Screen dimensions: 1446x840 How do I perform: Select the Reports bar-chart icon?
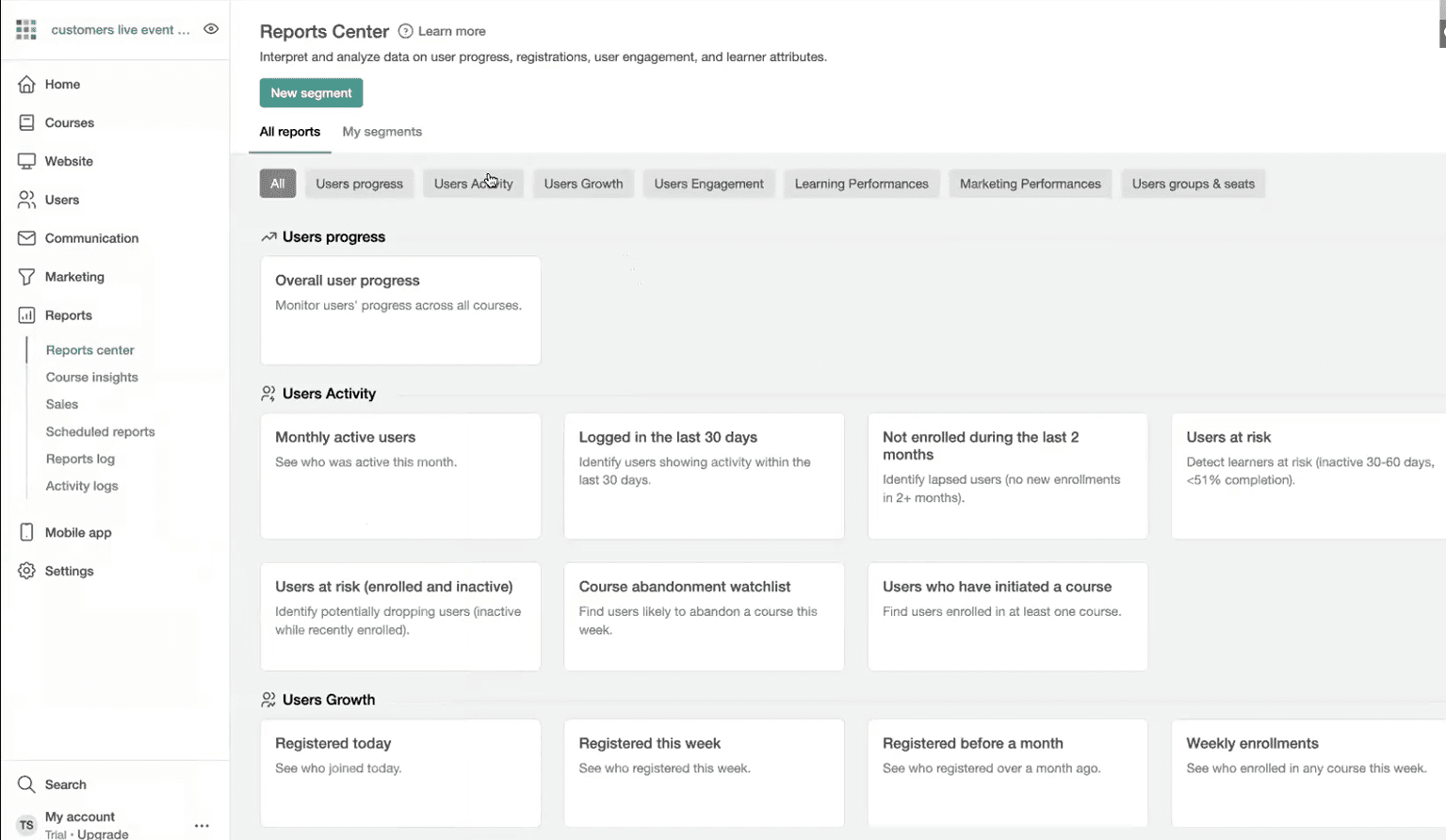27,315
